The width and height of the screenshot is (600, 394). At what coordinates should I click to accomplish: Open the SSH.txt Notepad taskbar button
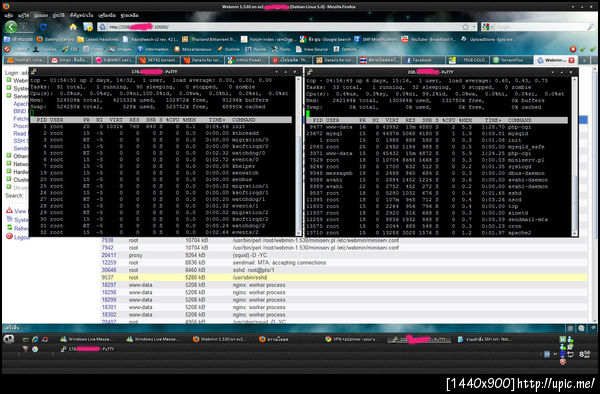[484, 339]
